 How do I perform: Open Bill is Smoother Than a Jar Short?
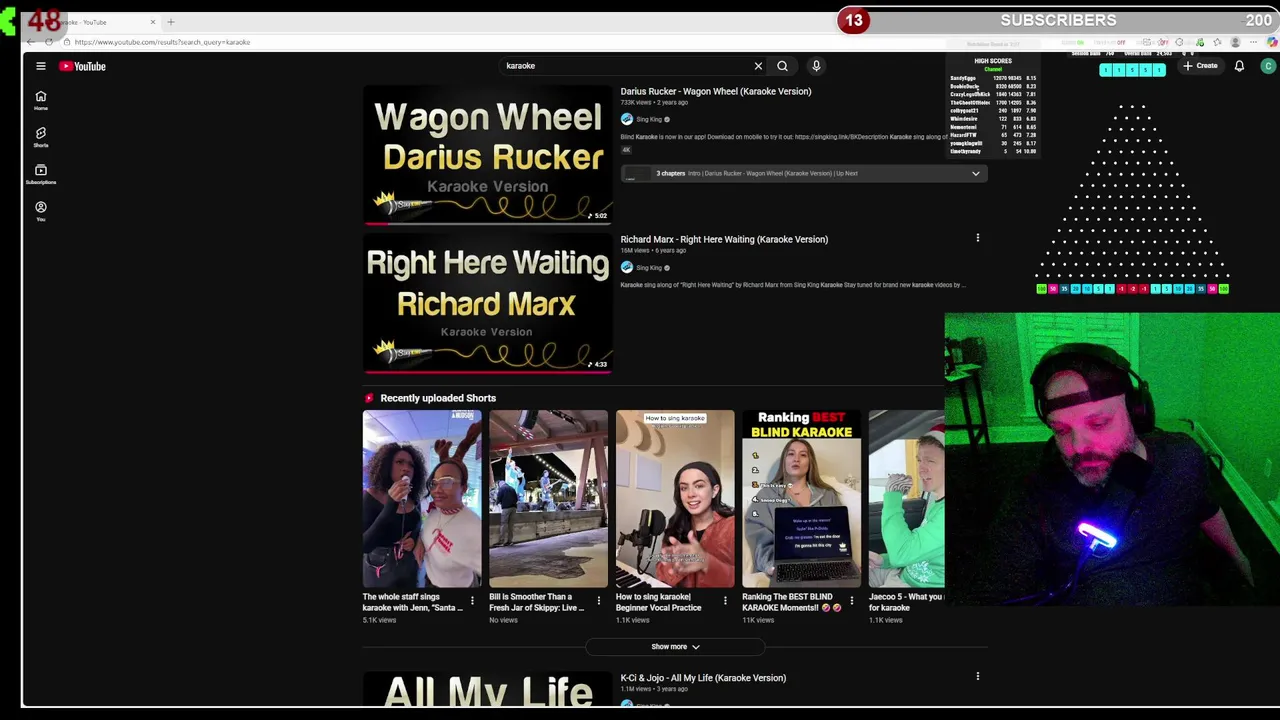(548, 498)
